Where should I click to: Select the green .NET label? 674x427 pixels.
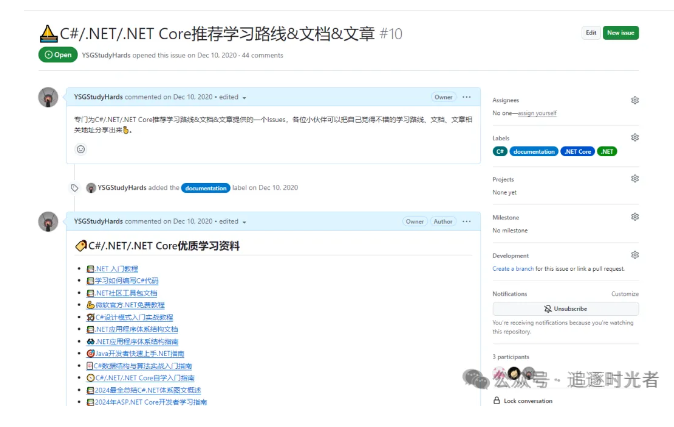607,151
